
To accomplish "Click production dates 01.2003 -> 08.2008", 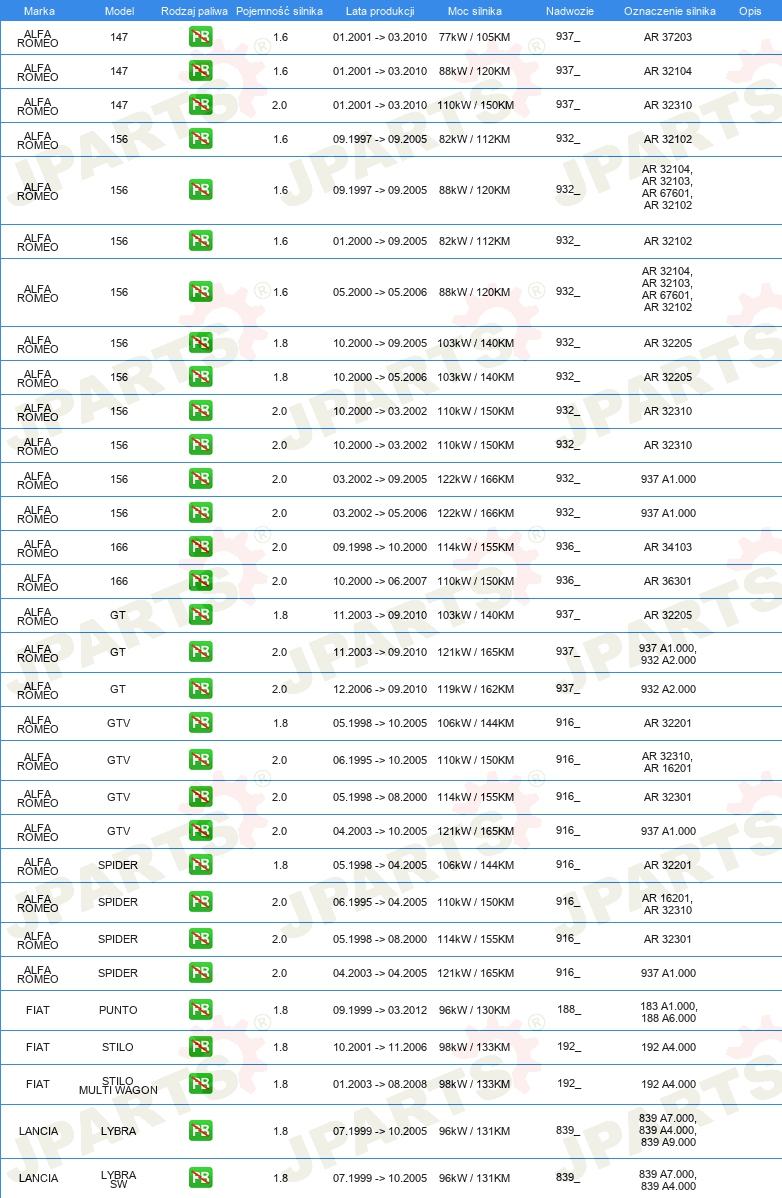I will [x=380, y=1083].
